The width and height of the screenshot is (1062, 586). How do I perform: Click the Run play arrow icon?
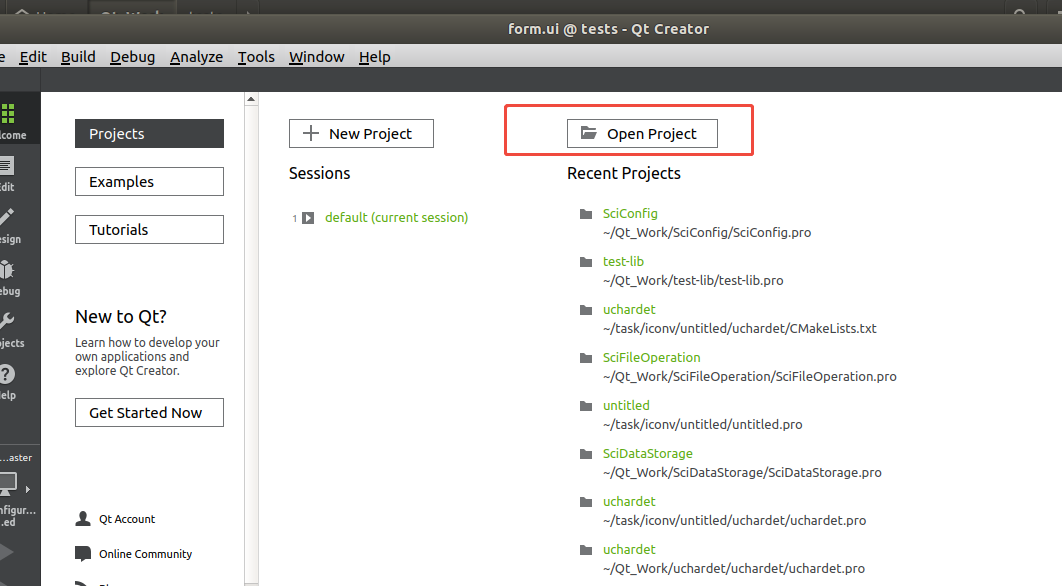pos(7,552)
